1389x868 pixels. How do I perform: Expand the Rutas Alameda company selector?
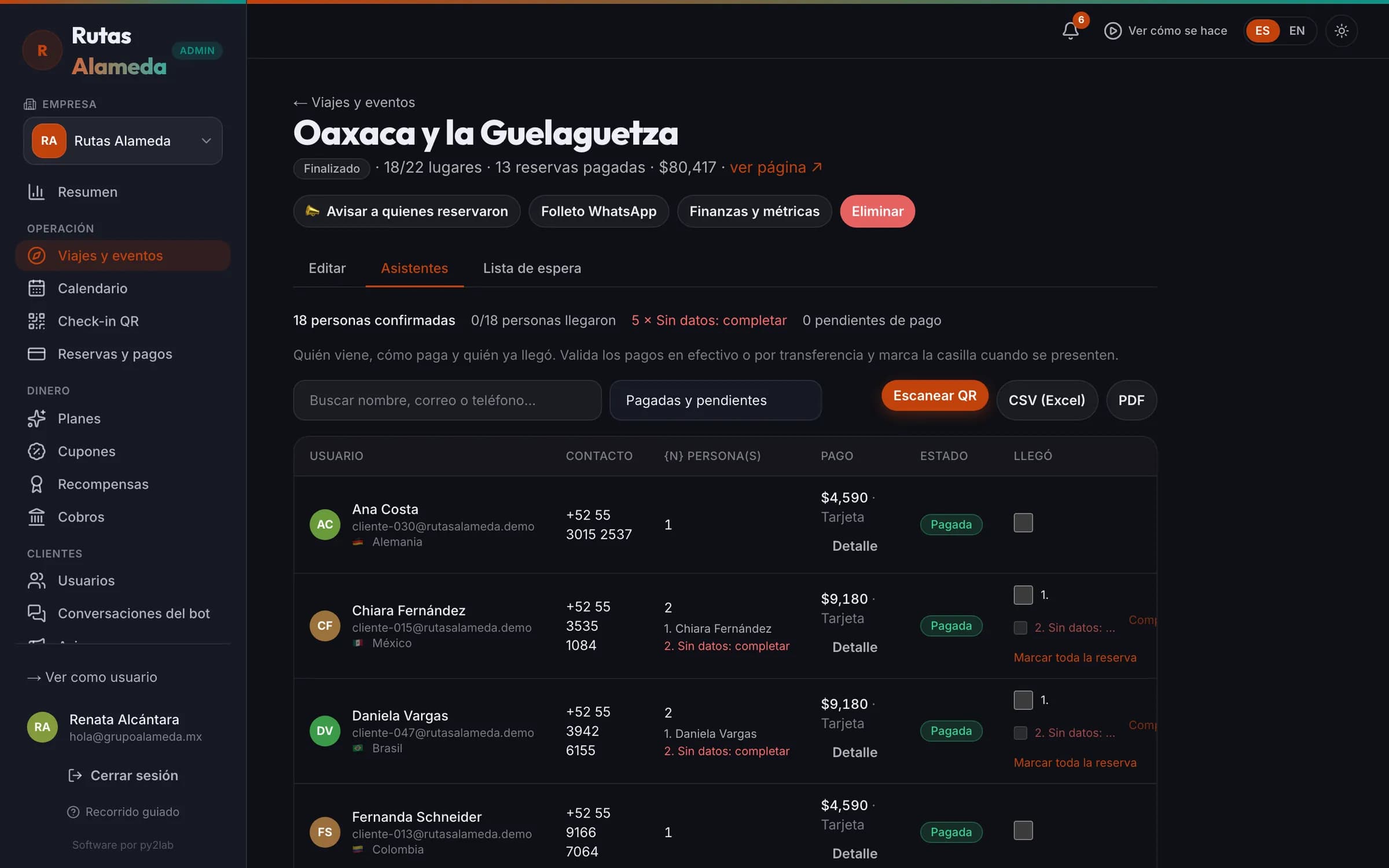(123, 141)
